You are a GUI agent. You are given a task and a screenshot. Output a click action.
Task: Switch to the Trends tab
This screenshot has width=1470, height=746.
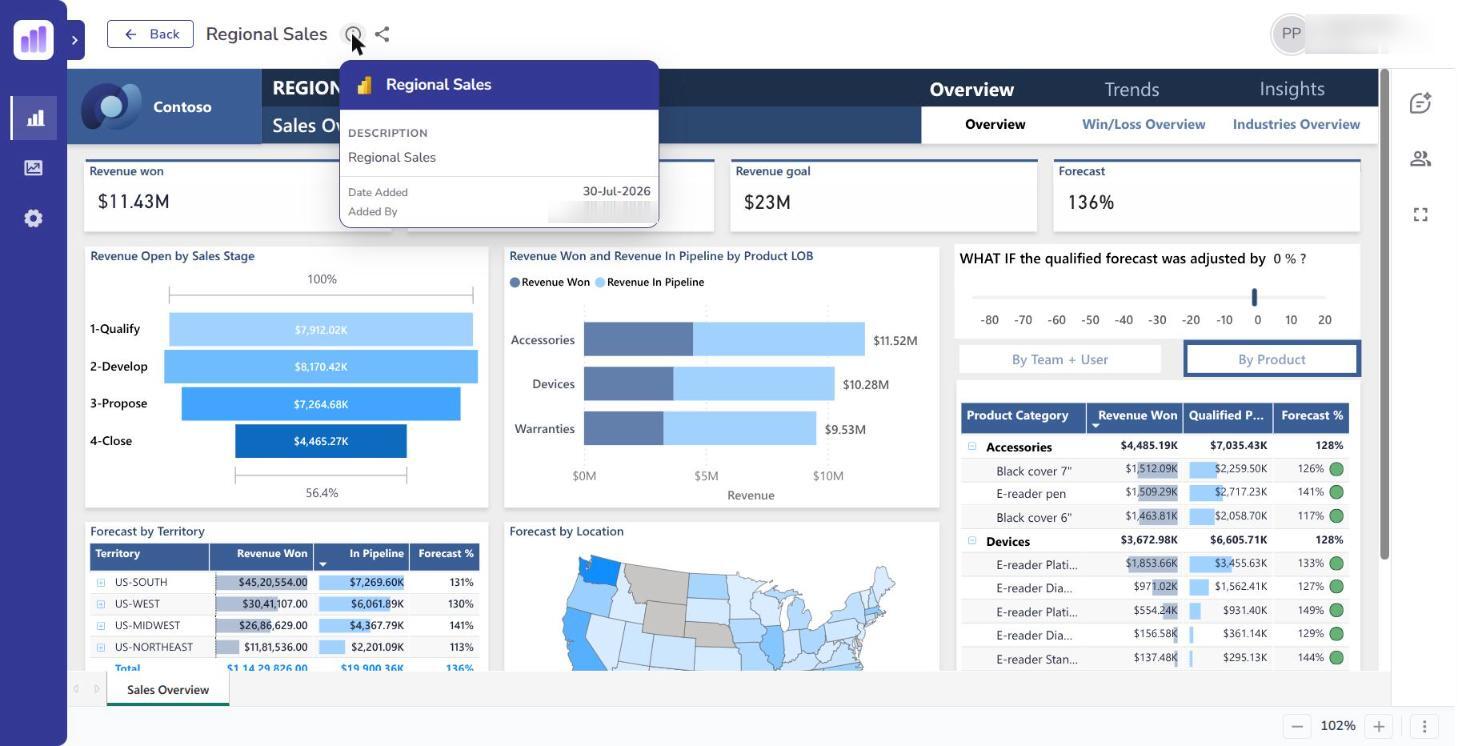(1131, 89)
